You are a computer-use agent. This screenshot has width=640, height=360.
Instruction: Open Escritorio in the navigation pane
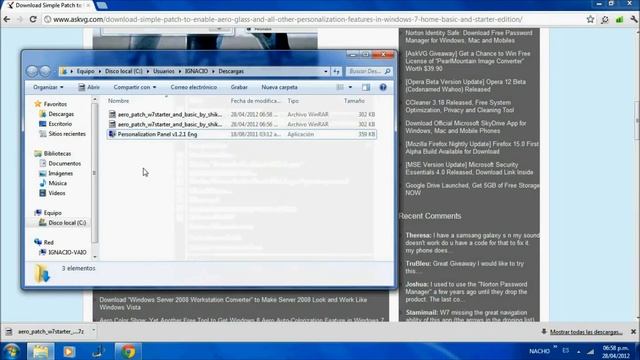[x=56, y=124]
